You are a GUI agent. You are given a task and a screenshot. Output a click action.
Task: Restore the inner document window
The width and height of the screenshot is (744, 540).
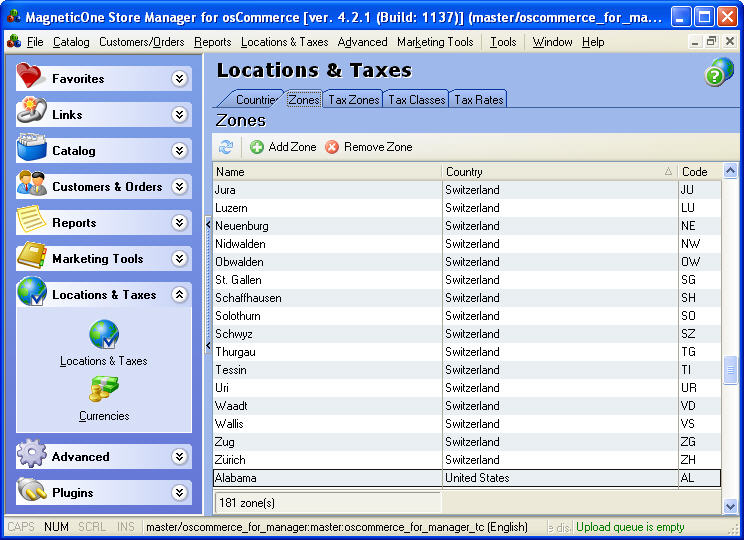tap(711, 42)
